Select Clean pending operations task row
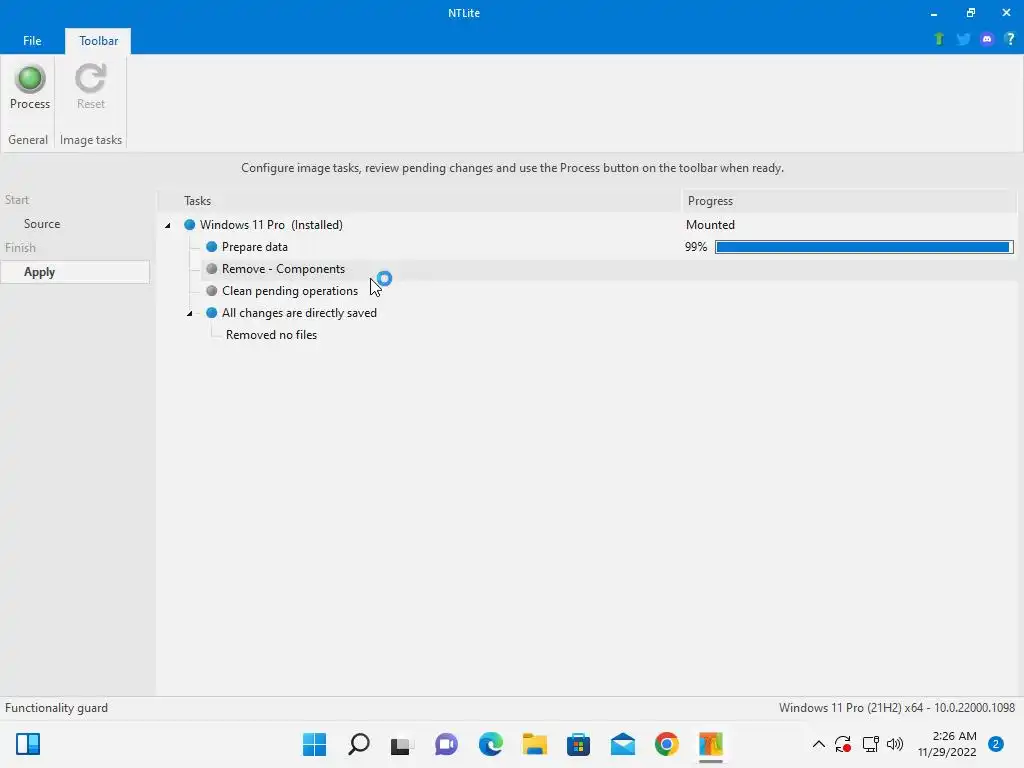 (x=290, y=291)
